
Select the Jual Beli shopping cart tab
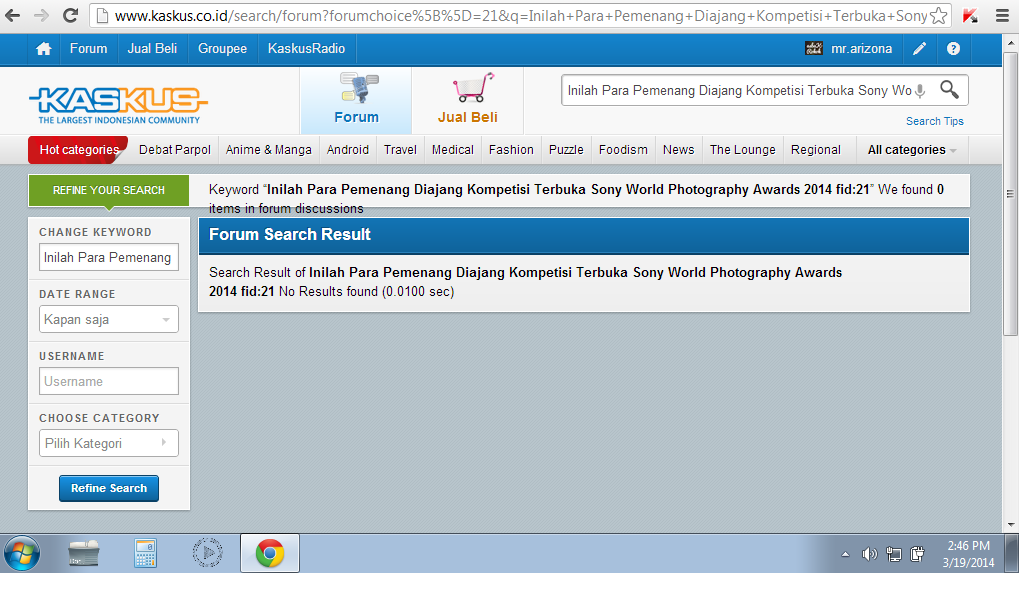[468, 99]
